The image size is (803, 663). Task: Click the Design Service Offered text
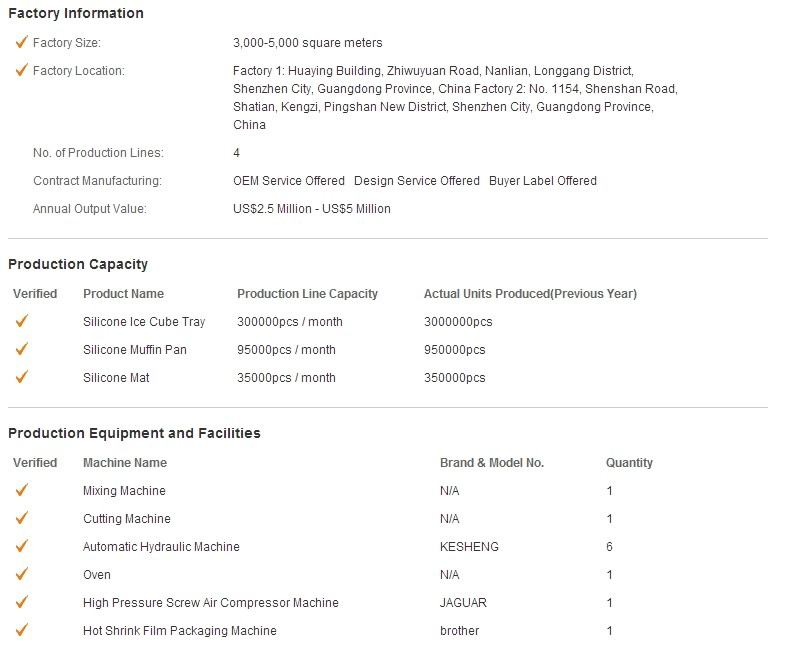417,181
